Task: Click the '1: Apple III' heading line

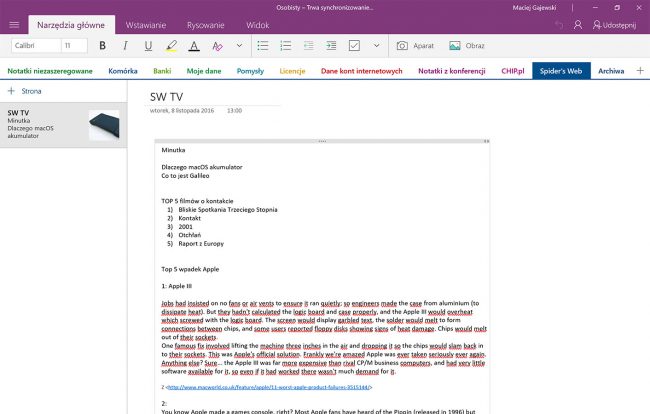Action: click(x=177, y=286)
